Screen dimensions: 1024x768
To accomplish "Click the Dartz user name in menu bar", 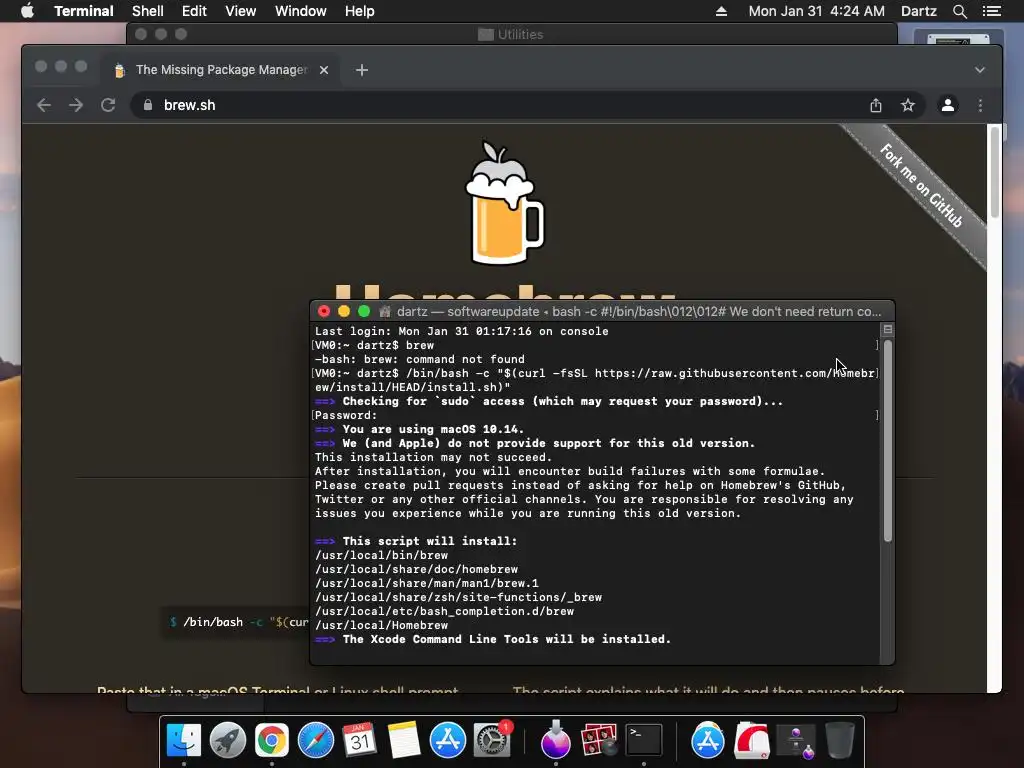I will [918, 11].
